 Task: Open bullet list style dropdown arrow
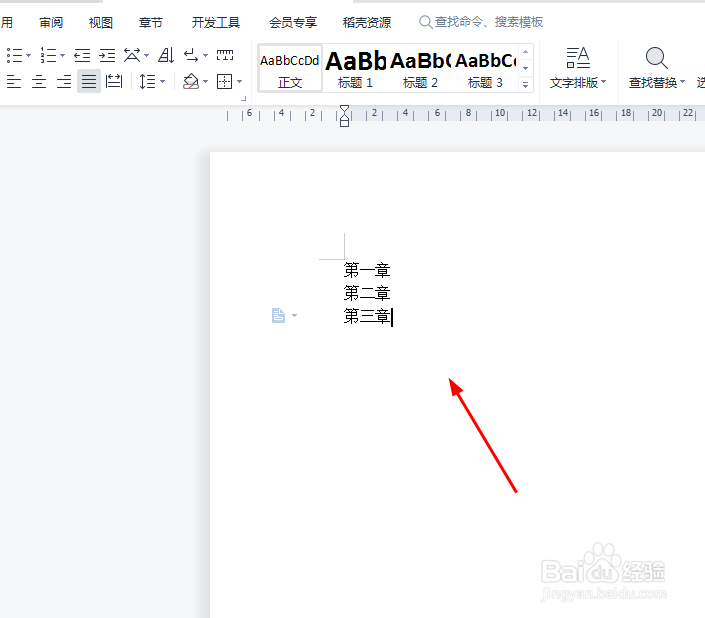tap(28, 56)
